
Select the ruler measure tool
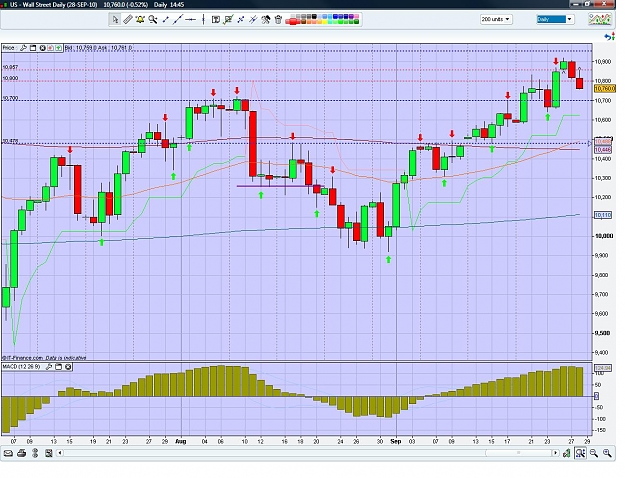click(128, 19)
